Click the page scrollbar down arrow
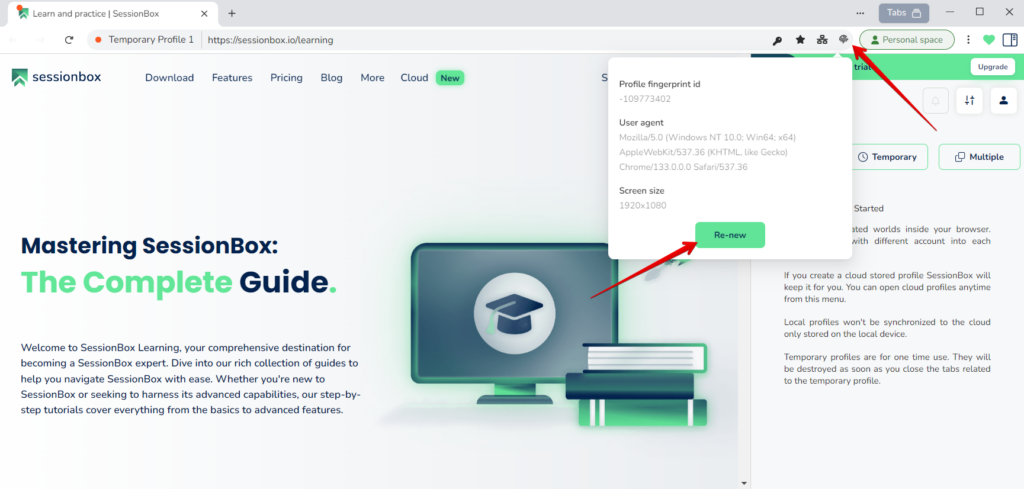Screen dimensions: 1024x489 [x=744, y=483]
